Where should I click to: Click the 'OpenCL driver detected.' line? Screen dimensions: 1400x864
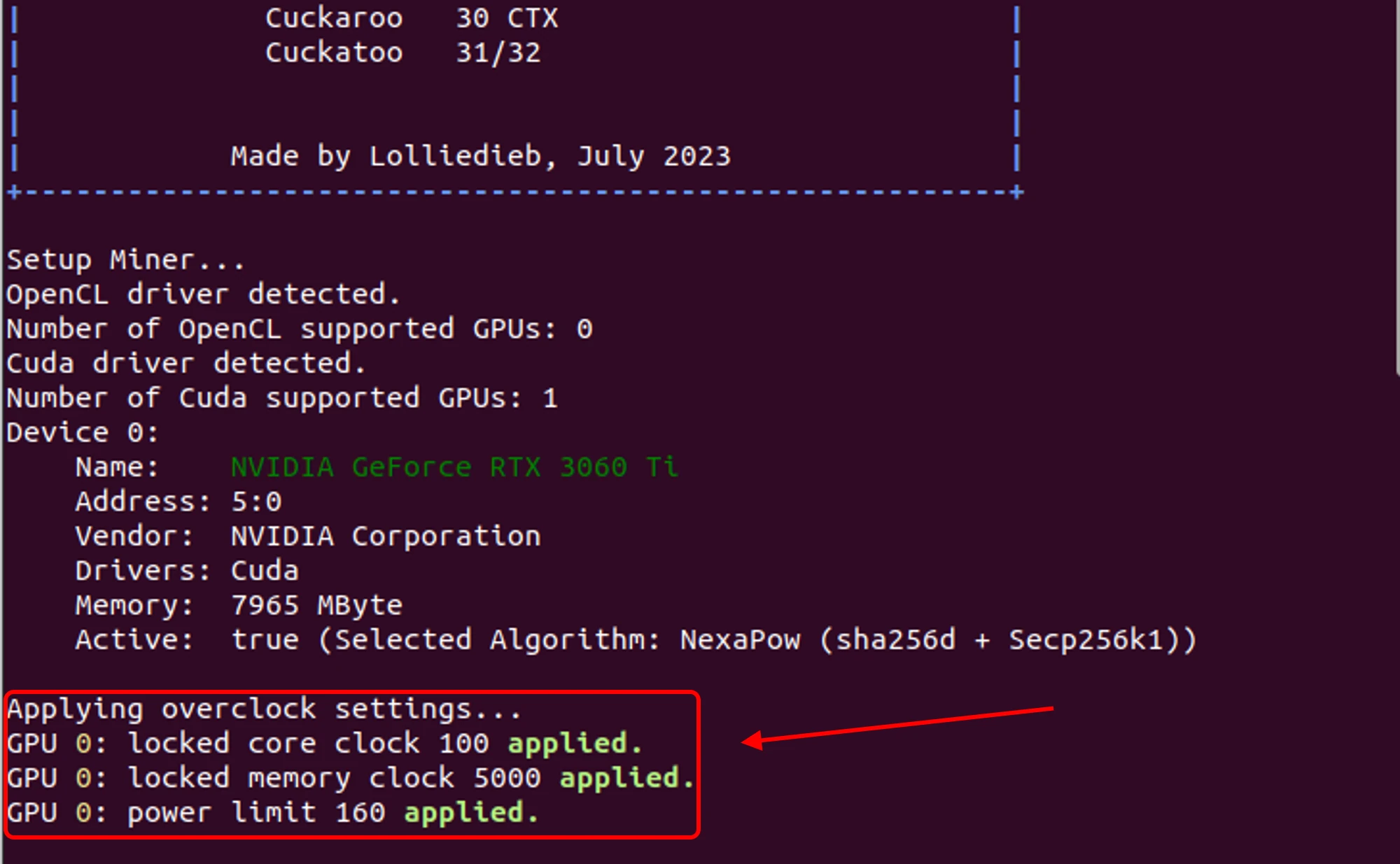[x=203, y=295]
